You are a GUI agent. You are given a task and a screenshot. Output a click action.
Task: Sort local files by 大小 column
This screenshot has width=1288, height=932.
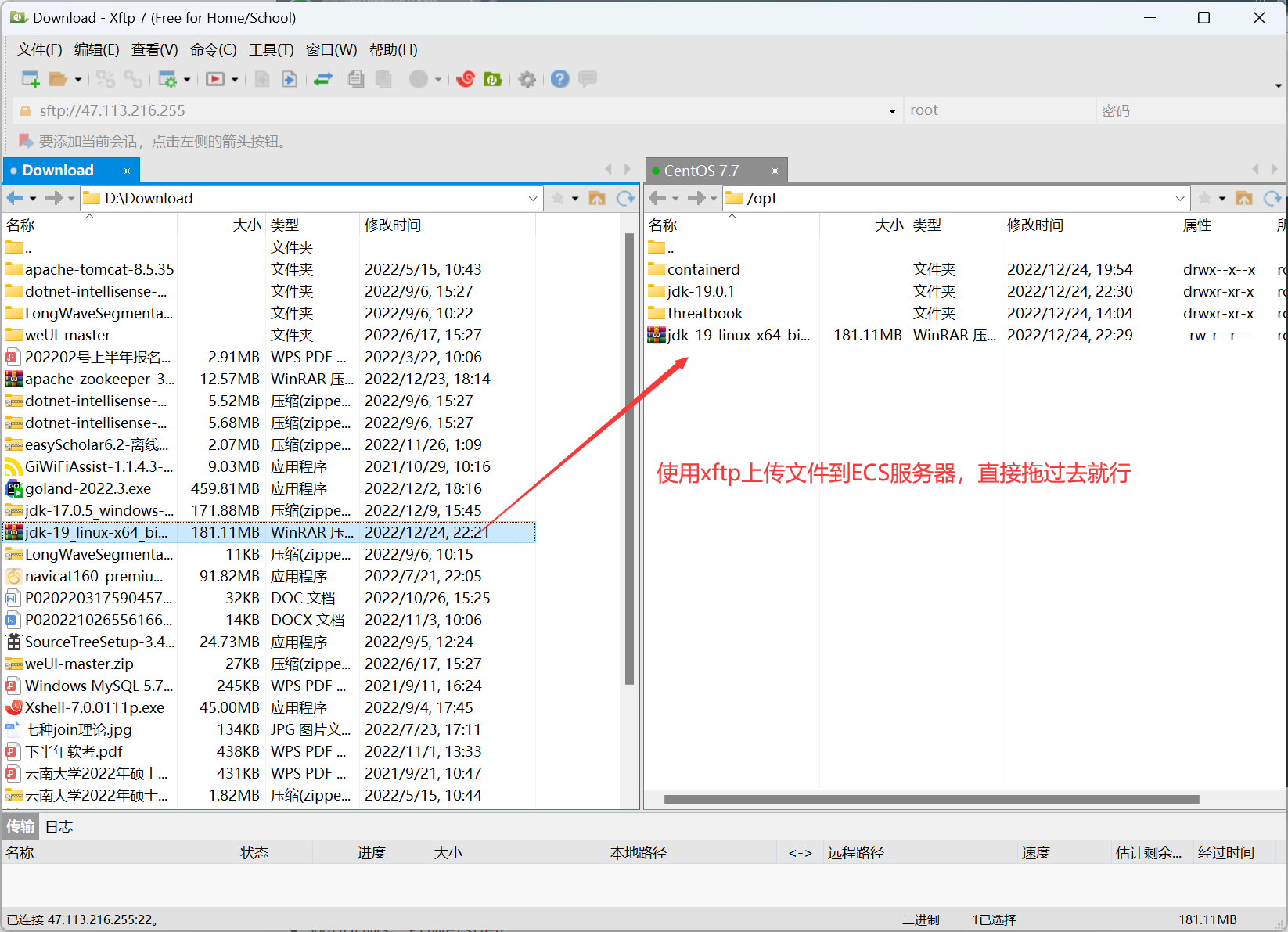point(221,225)
